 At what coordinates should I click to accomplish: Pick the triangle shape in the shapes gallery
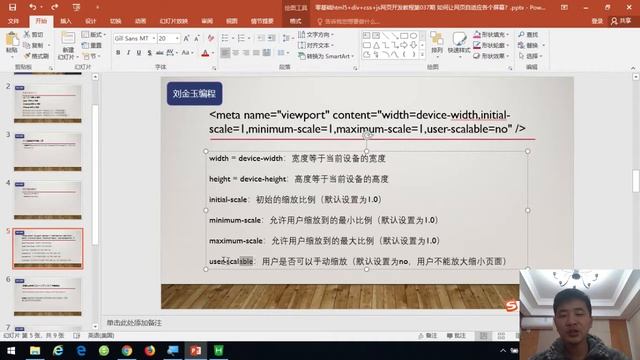[x=376, y=45]
